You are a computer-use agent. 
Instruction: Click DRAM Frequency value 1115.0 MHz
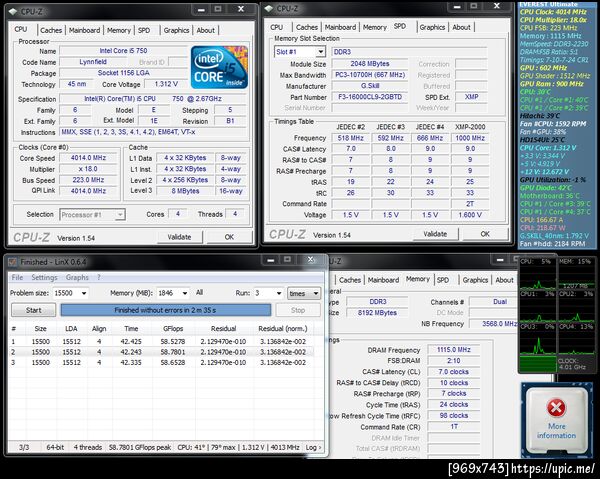coord(454,350)
